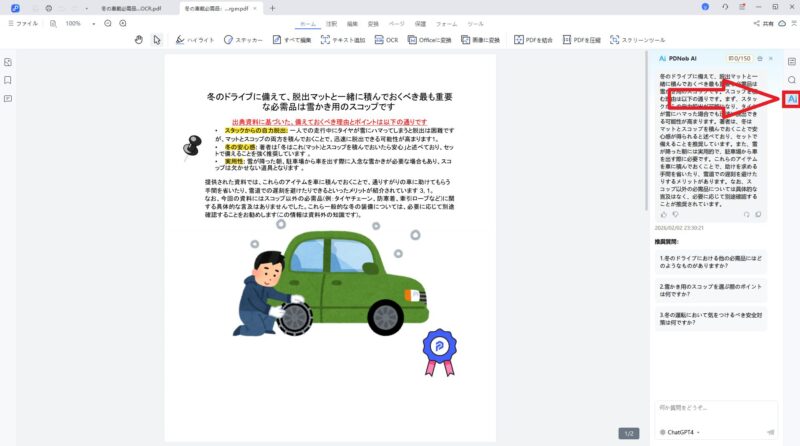Image resolution: width=800 pixels, height=446 pixels.
Task: Activate the ハイライト highlight tool
Action: pos(194,40)
